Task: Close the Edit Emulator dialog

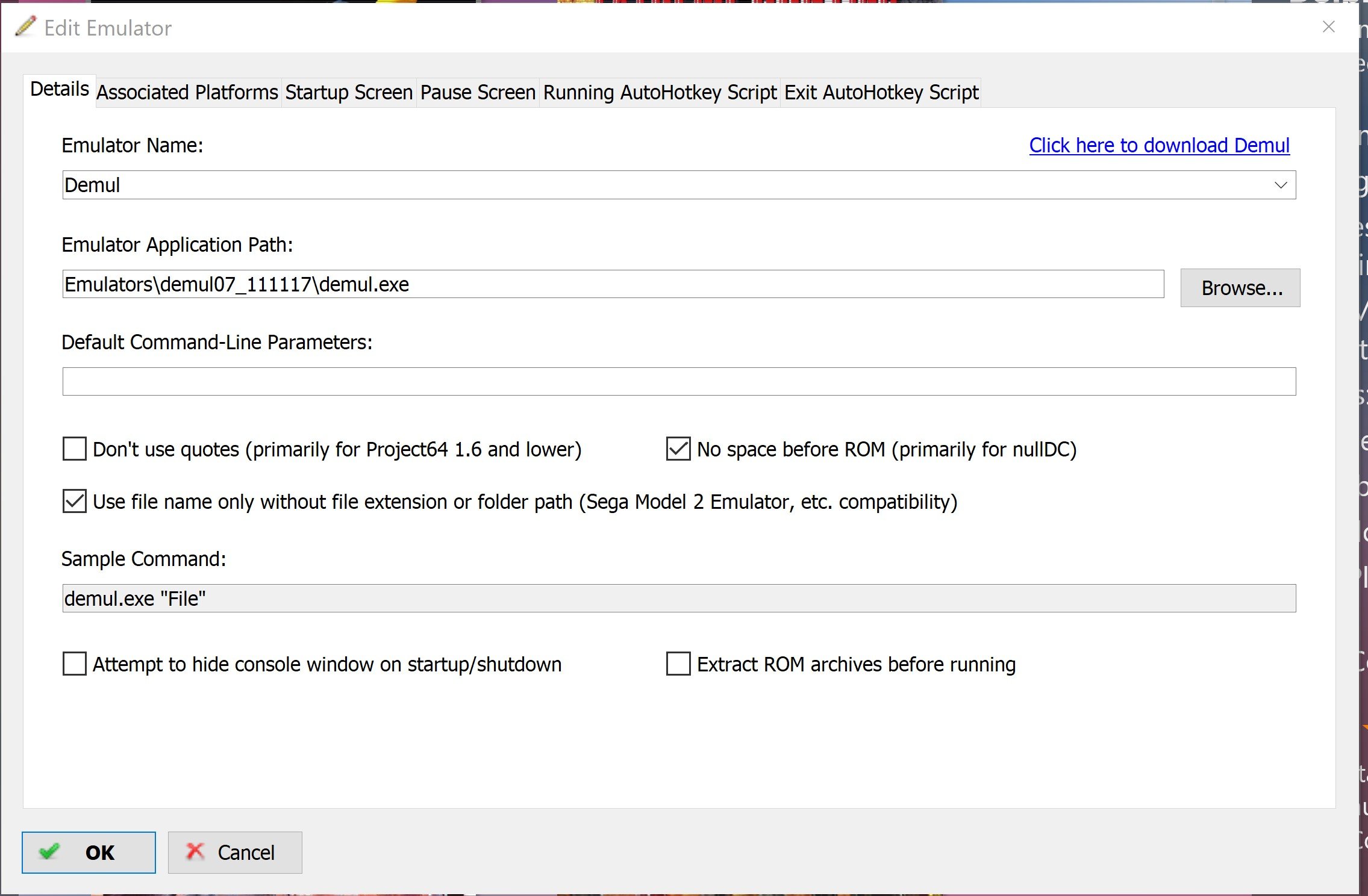Action: [1328, 26]
